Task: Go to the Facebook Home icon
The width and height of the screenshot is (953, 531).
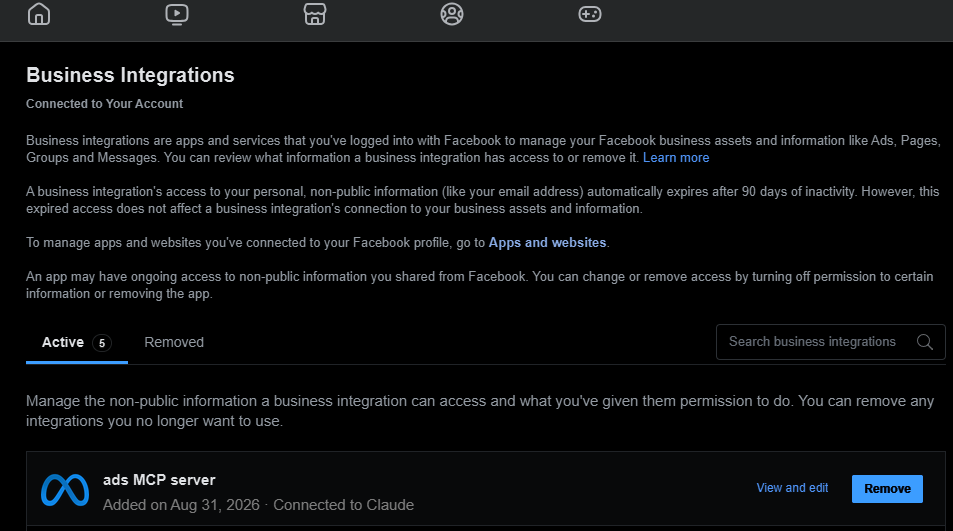Action: click(39, 13)
